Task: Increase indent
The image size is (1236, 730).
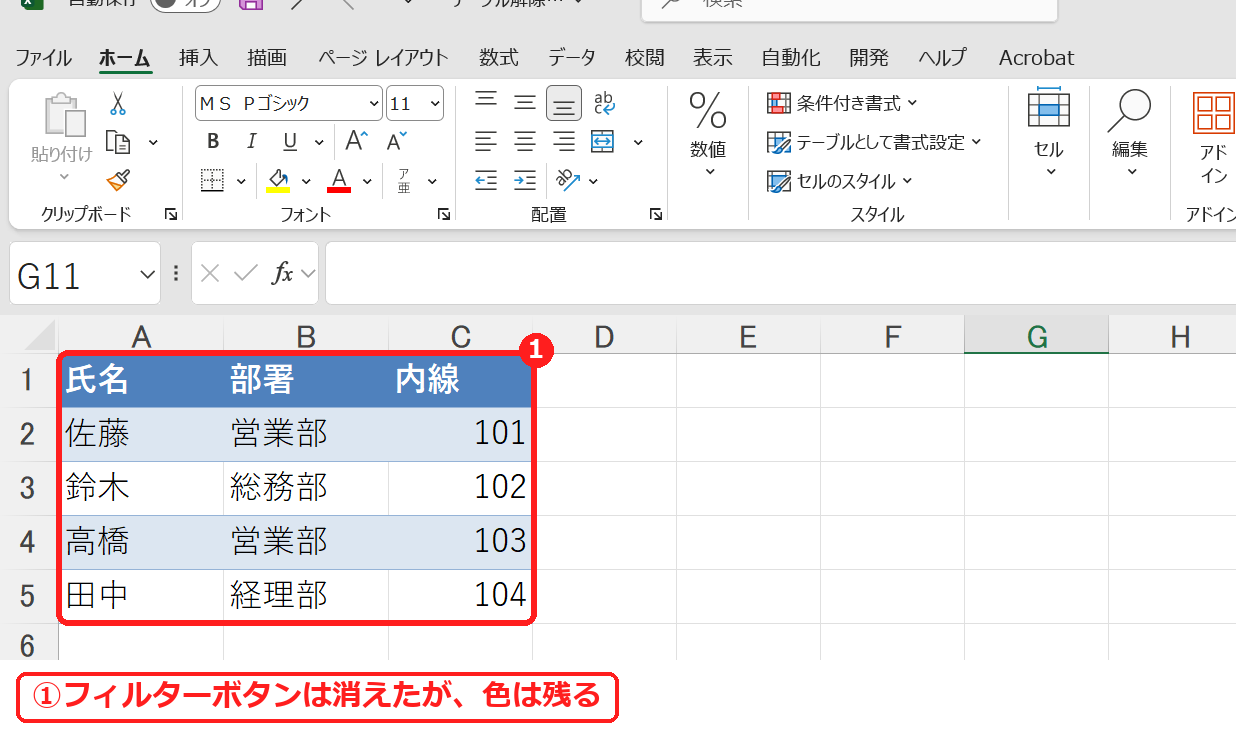Action: [x=525, y=180]
